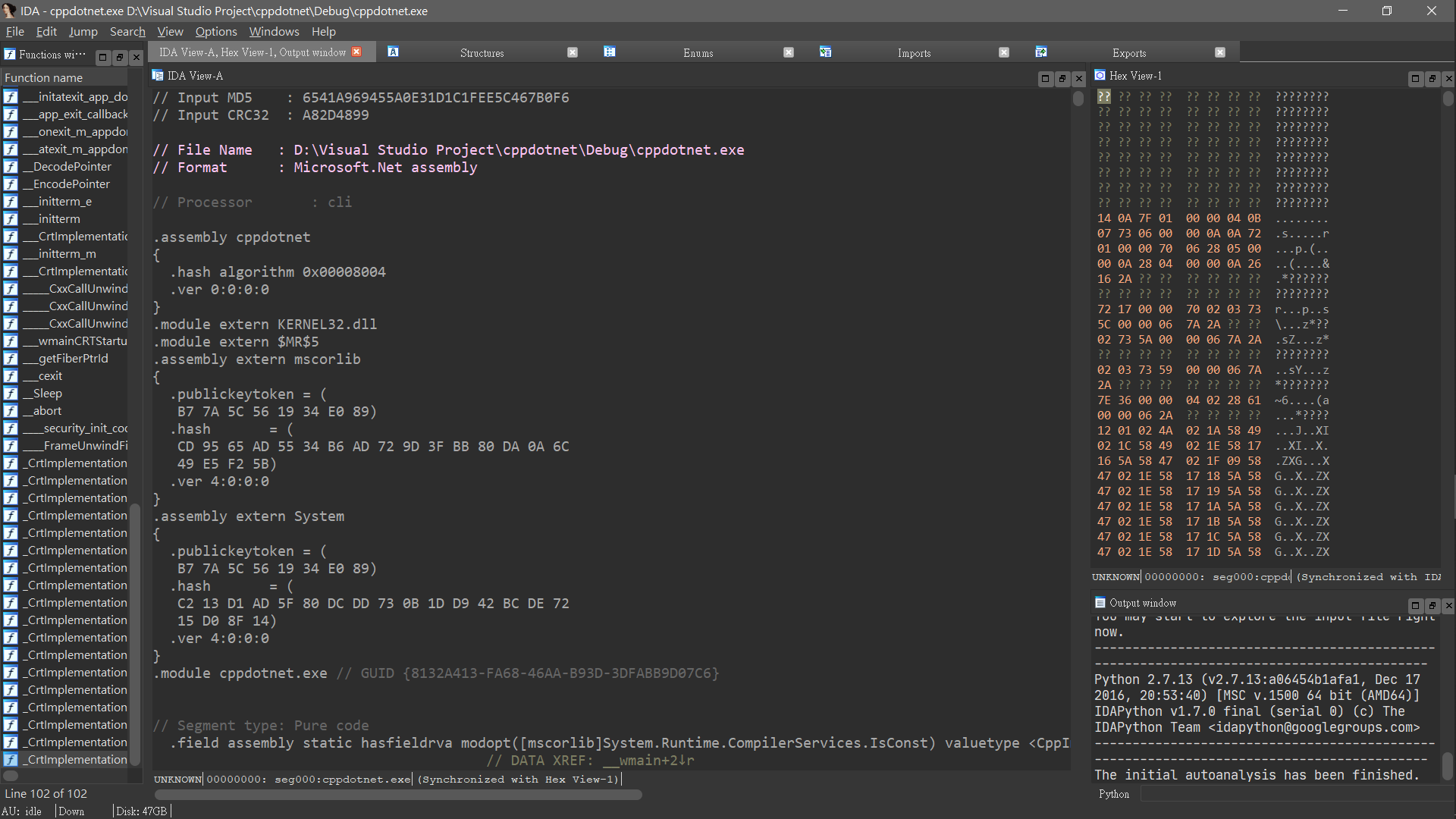This screenshot has width=1456, height=819.
Task: Open the Jump menu
Action: pos(83,31)
